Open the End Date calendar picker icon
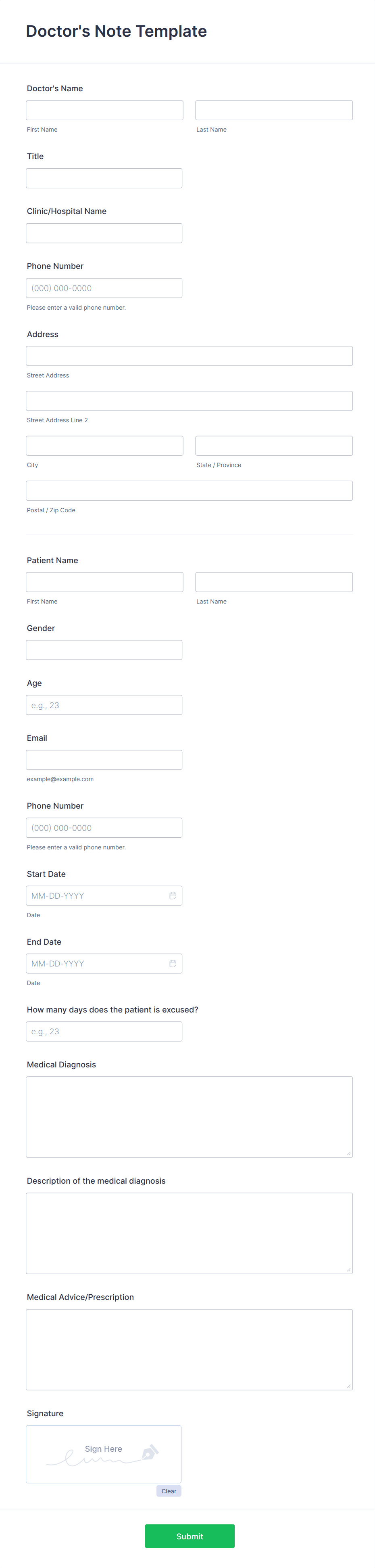The image size is (375, 1568). click(173, 963)
